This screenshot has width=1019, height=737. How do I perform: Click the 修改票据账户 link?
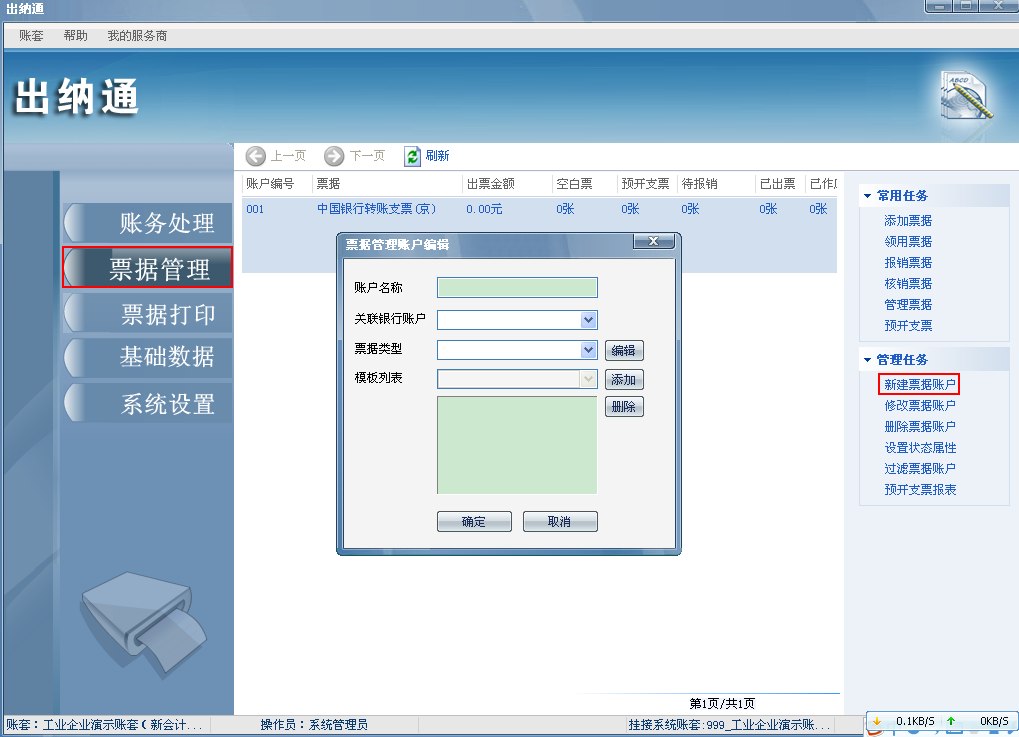click(920, 406)
